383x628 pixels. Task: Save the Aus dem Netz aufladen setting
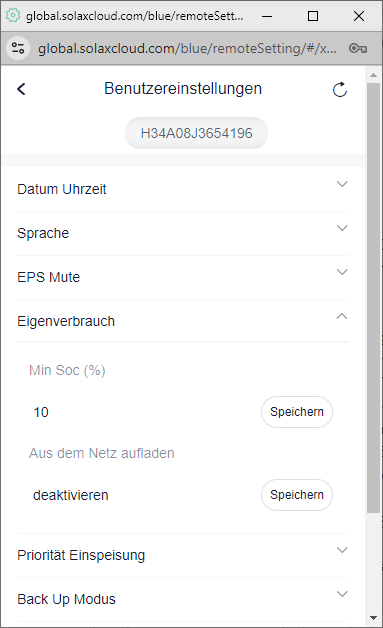297,495
